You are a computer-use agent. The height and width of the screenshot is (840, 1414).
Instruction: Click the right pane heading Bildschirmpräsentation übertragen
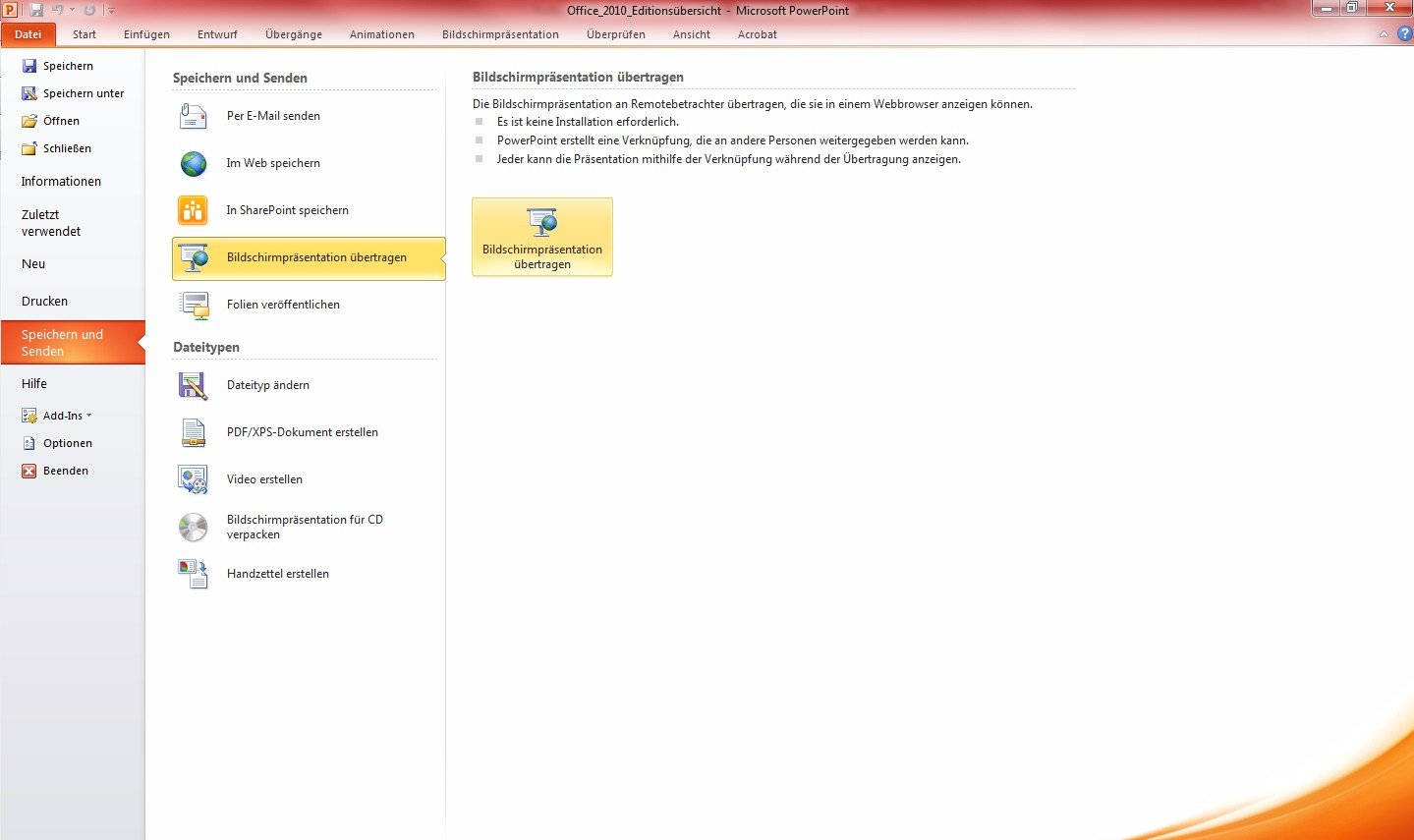click(578, 77)
